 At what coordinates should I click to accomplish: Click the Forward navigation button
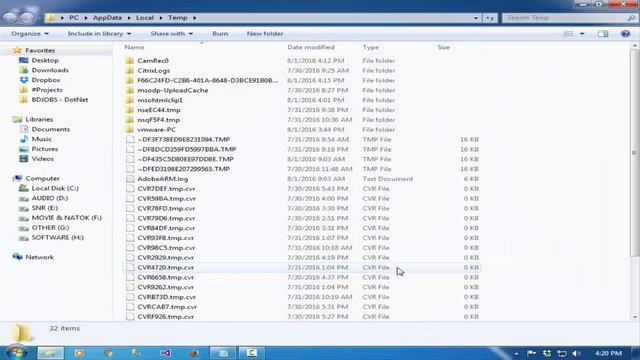click(x=27, y=18)
